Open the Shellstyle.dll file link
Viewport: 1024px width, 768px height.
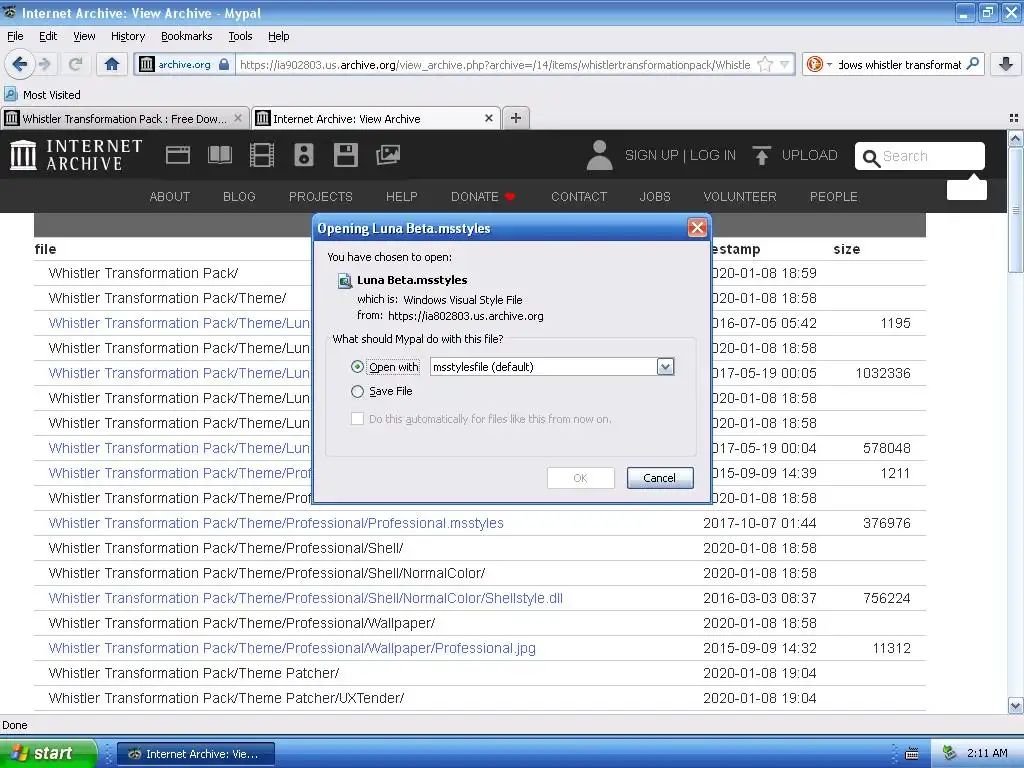tap(306, 598)
